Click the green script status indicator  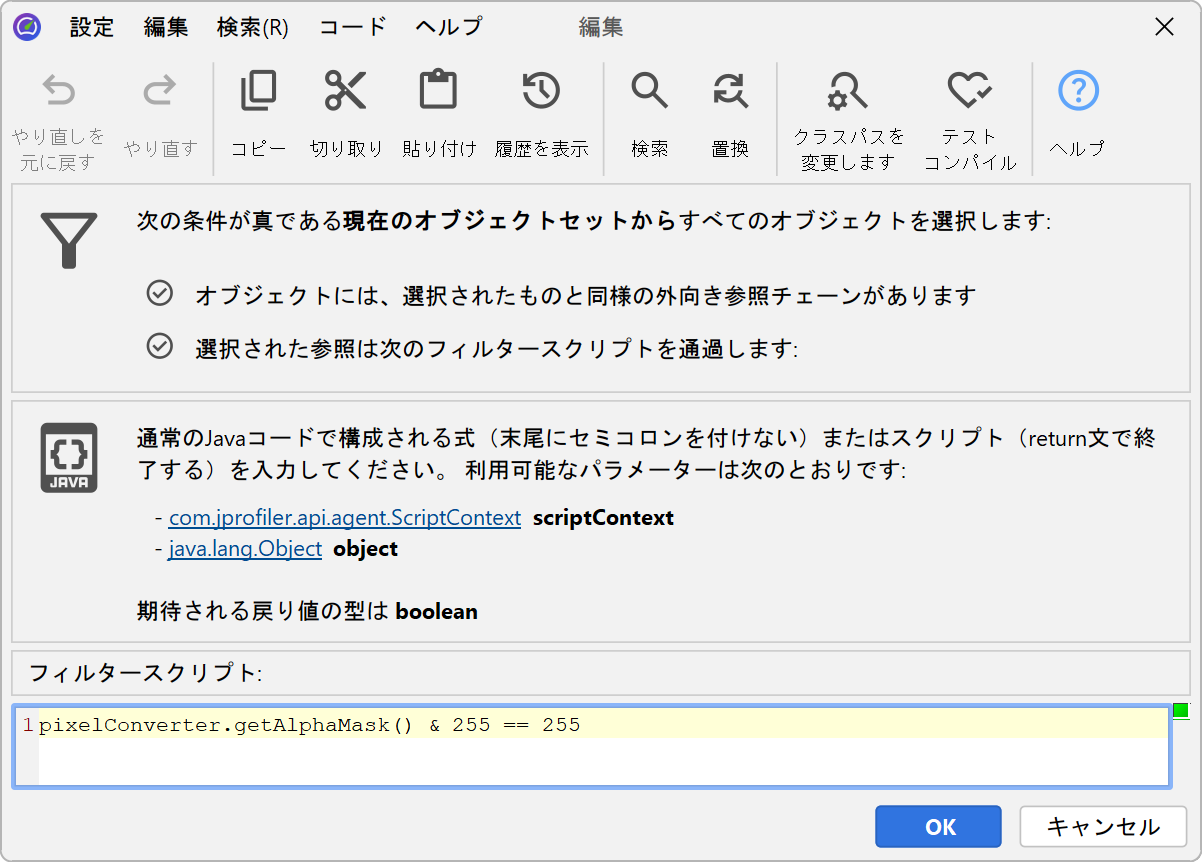[1180, 711]
